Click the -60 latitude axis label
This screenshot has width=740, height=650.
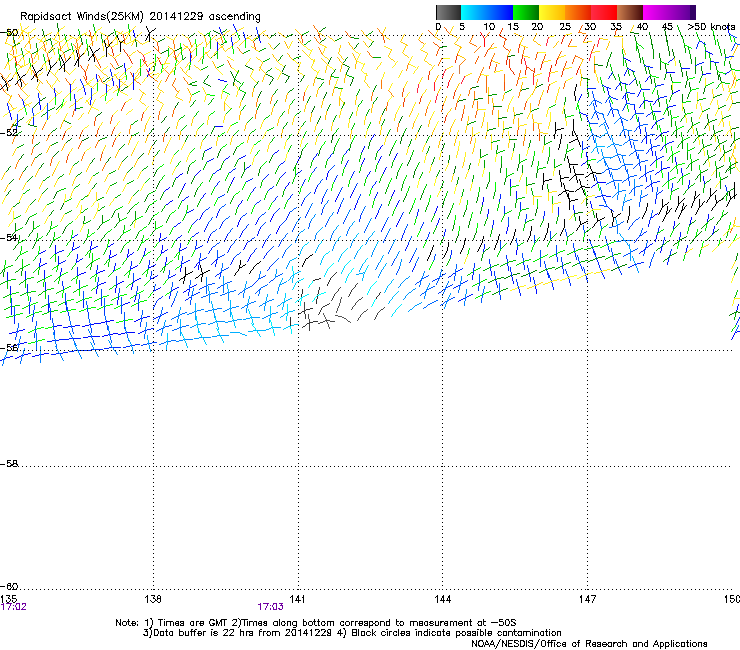pos(9,586)
